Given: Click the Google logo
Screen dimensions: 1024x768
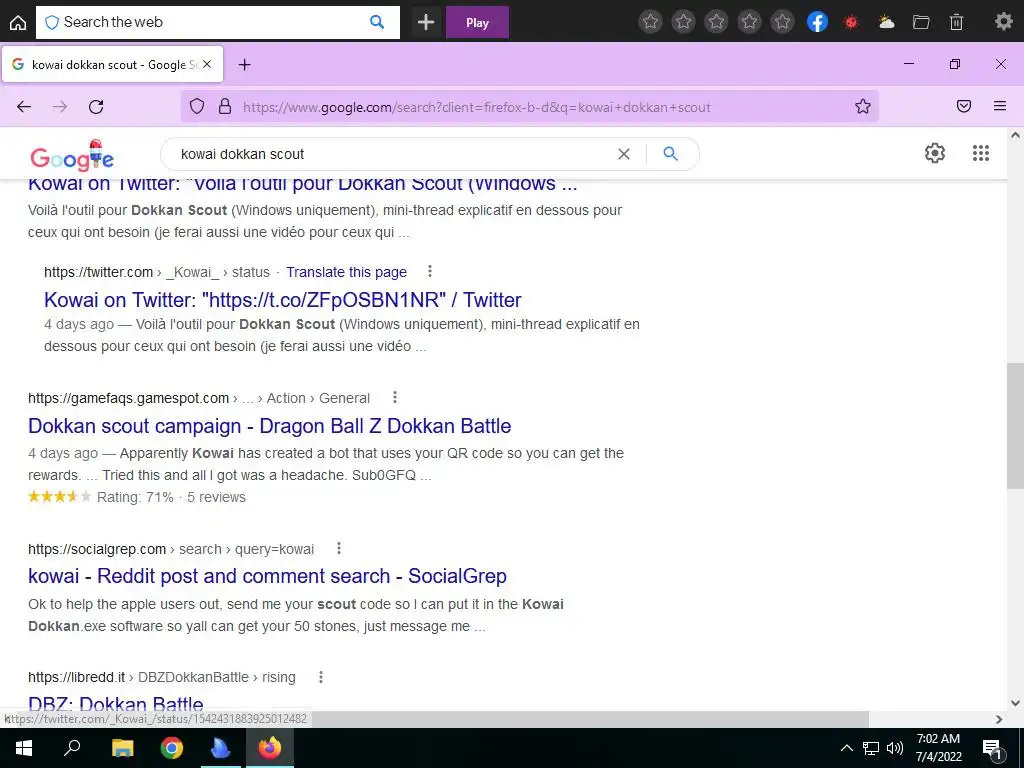Looking at the screenshot, I should point(72,156).
